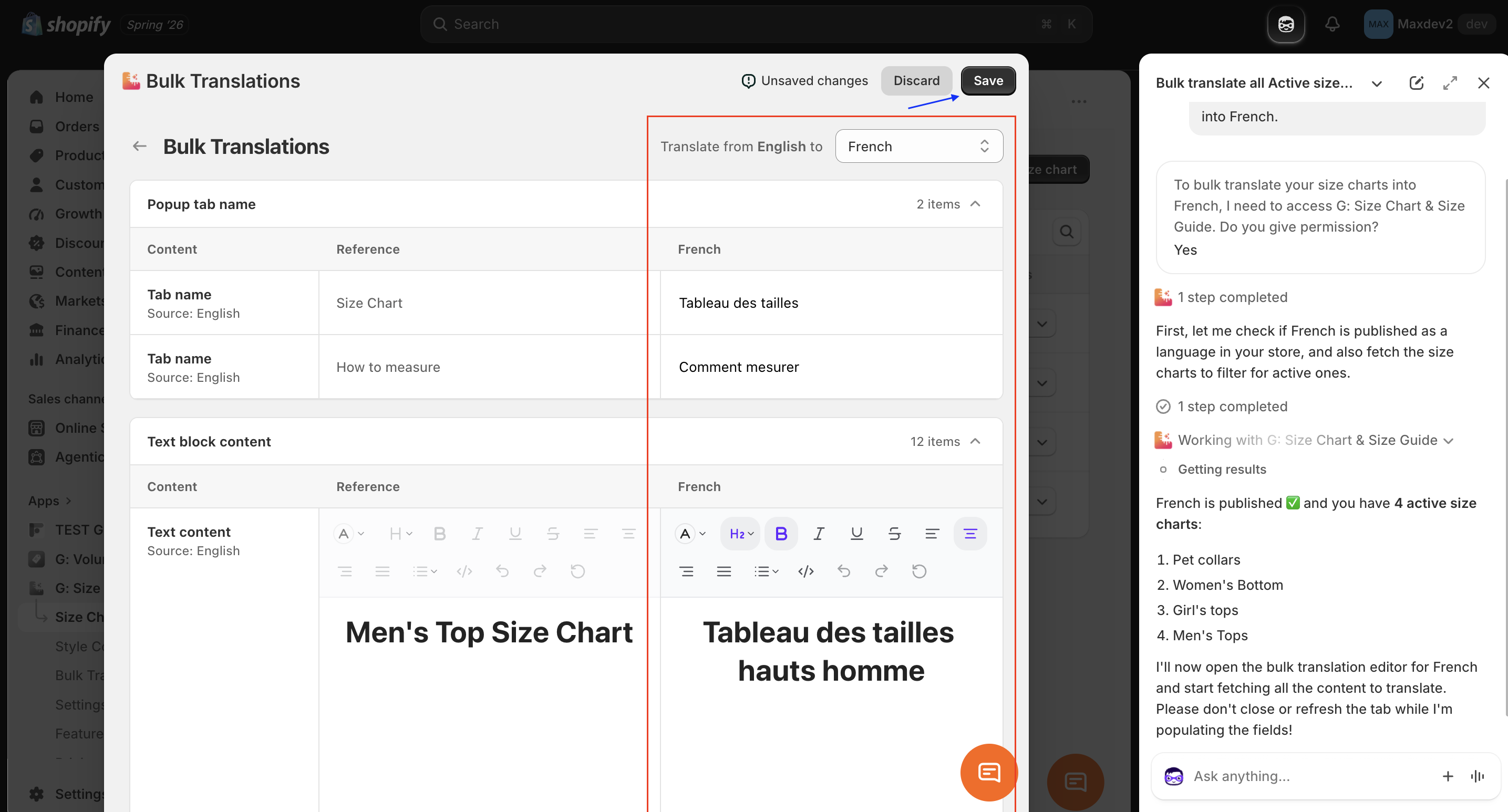1508x812 pixels.
Task: Edit the 'Tableau des tailles' French tab name field
Action: coord(831,303)
